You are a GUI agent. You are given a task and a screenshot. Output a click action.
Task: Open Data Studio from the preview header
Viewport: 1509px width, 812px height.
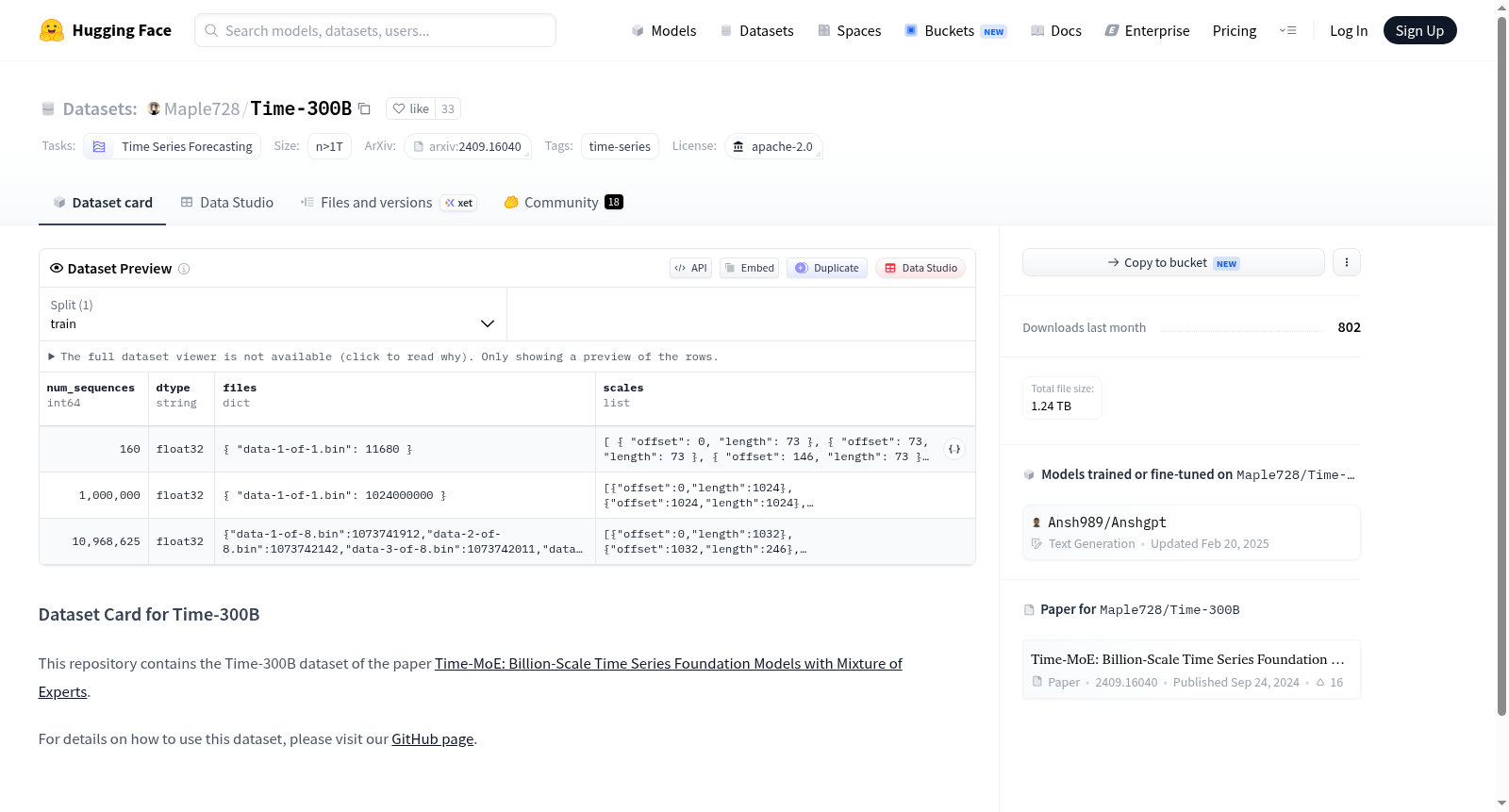tap(920, 268)
